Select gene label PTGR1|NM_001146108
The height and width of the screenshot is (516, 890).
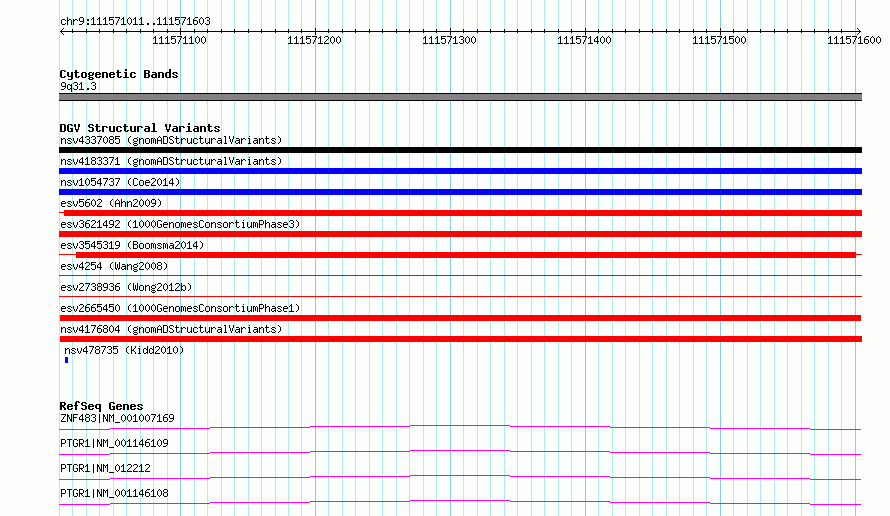pos(114,493)
